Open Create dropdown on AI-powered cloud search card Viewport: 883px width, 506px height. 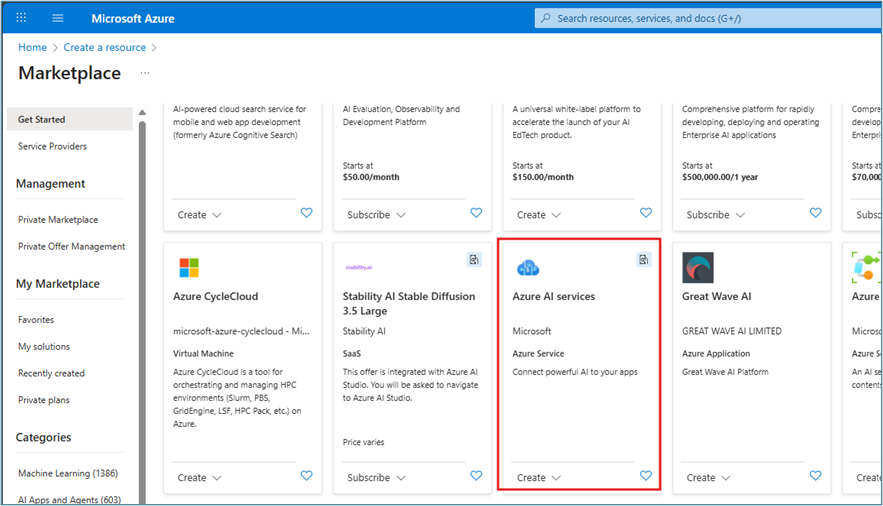point(199,215)
